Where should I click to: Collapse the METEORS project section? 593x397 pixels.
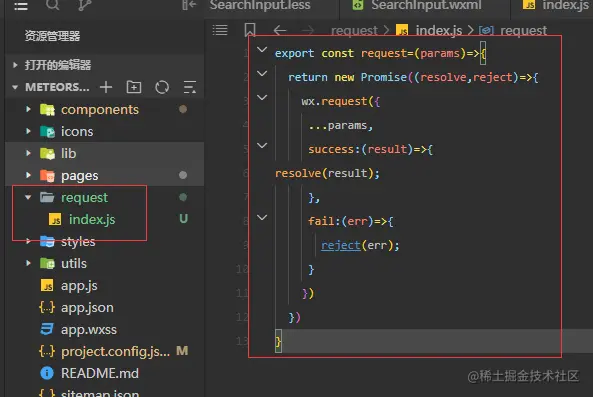tap(15, 87)
